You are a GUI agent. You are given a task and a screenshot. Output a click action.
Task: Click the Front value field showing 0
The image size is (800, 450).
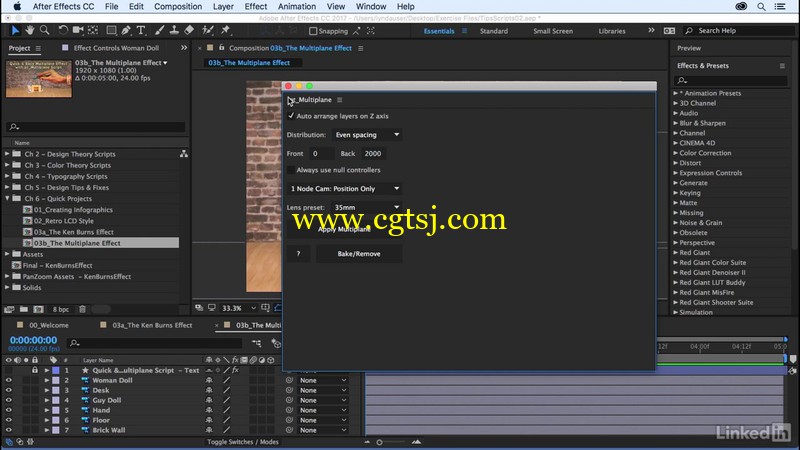click(x=321, y=154)
